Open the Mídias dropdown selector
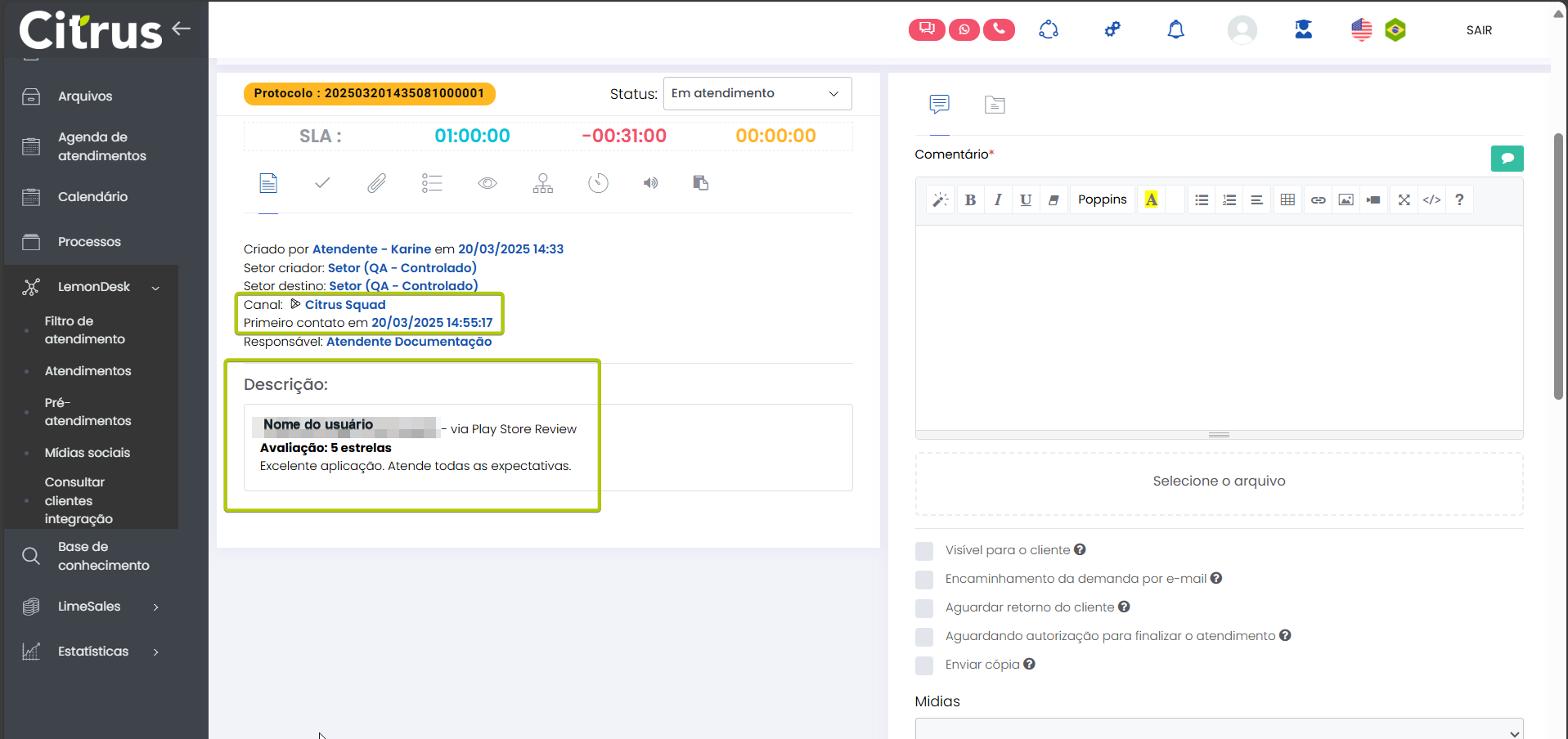 coord(1219,730)
